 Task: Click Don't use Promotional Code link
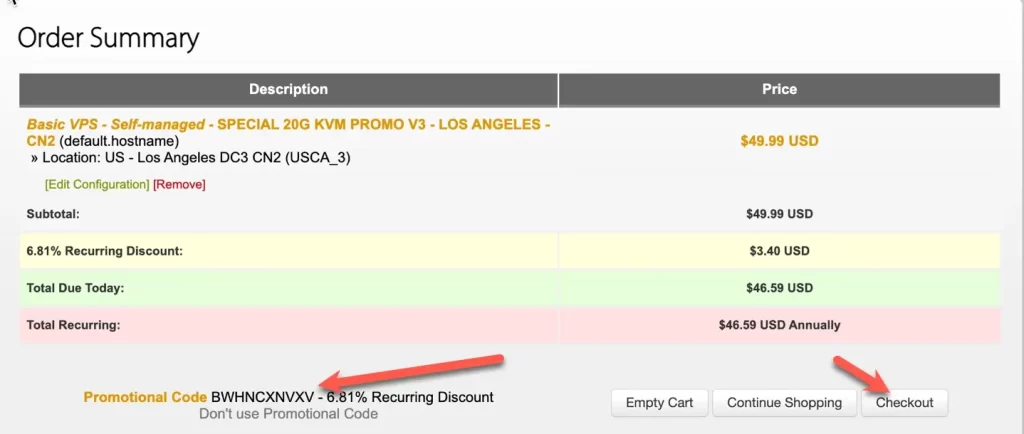288,414
